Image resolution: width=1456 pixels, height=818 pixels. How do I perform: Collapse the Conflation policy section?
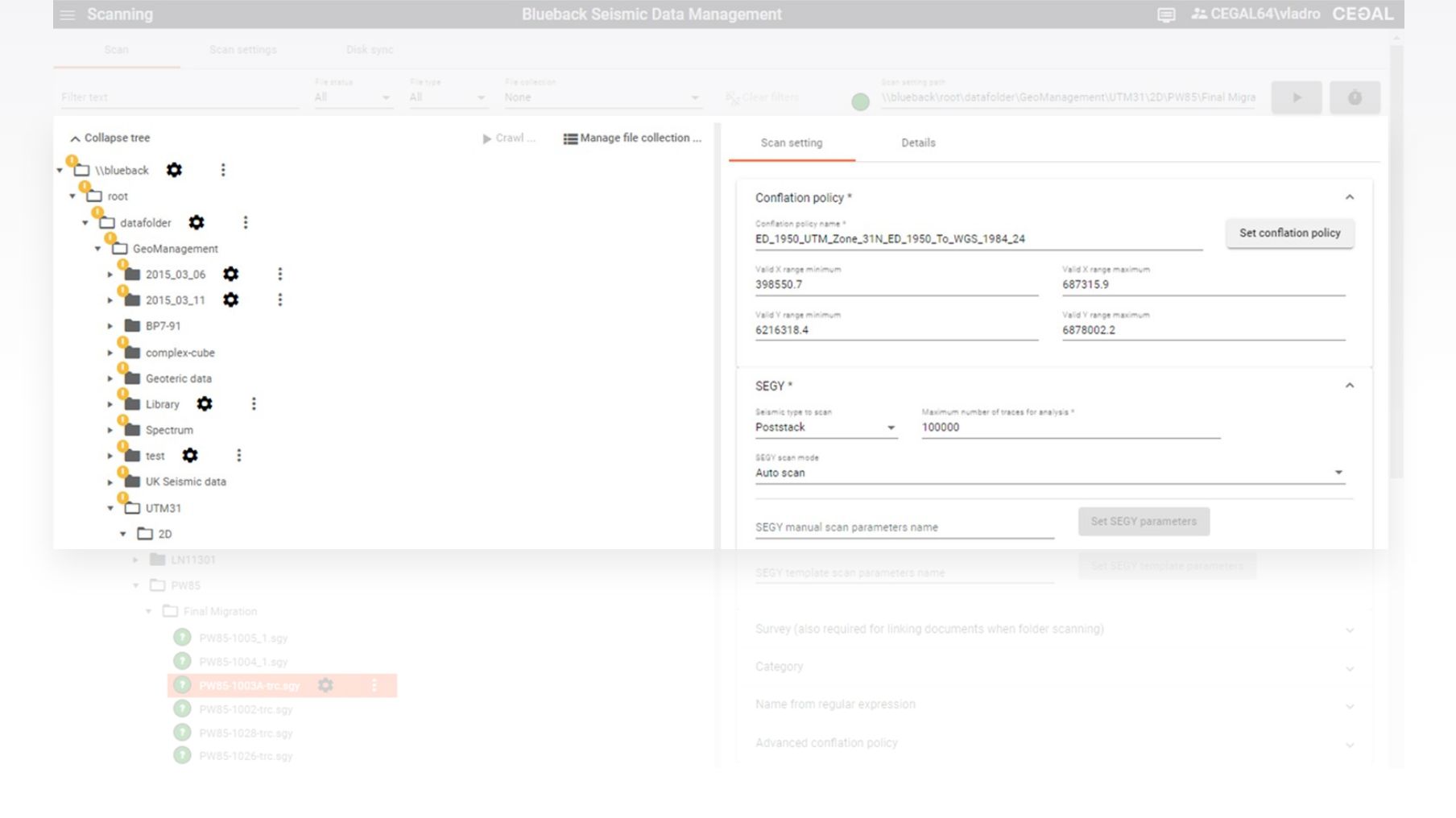click(1350, 197)
